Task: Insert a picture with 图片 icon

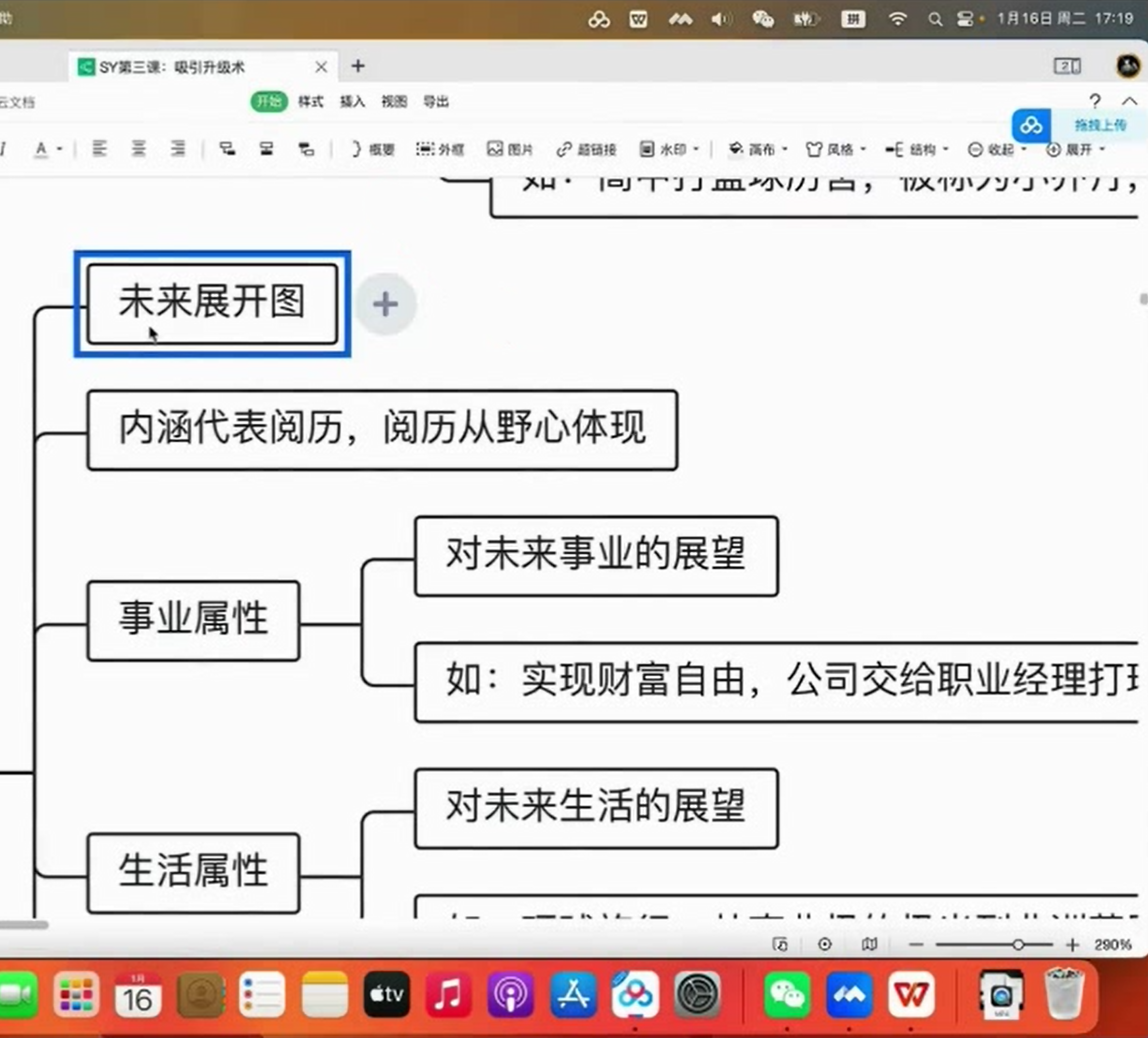Action: (510, 149)
